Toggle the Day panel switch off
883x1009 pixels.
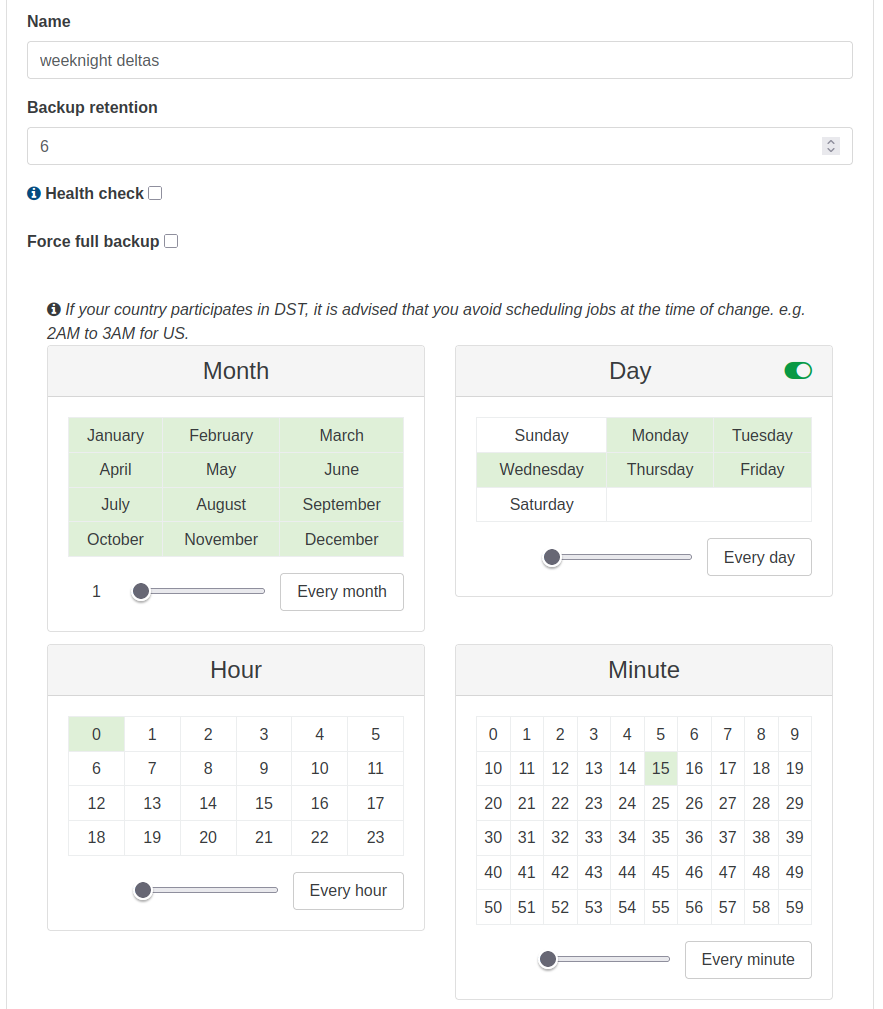pos(798,371)
